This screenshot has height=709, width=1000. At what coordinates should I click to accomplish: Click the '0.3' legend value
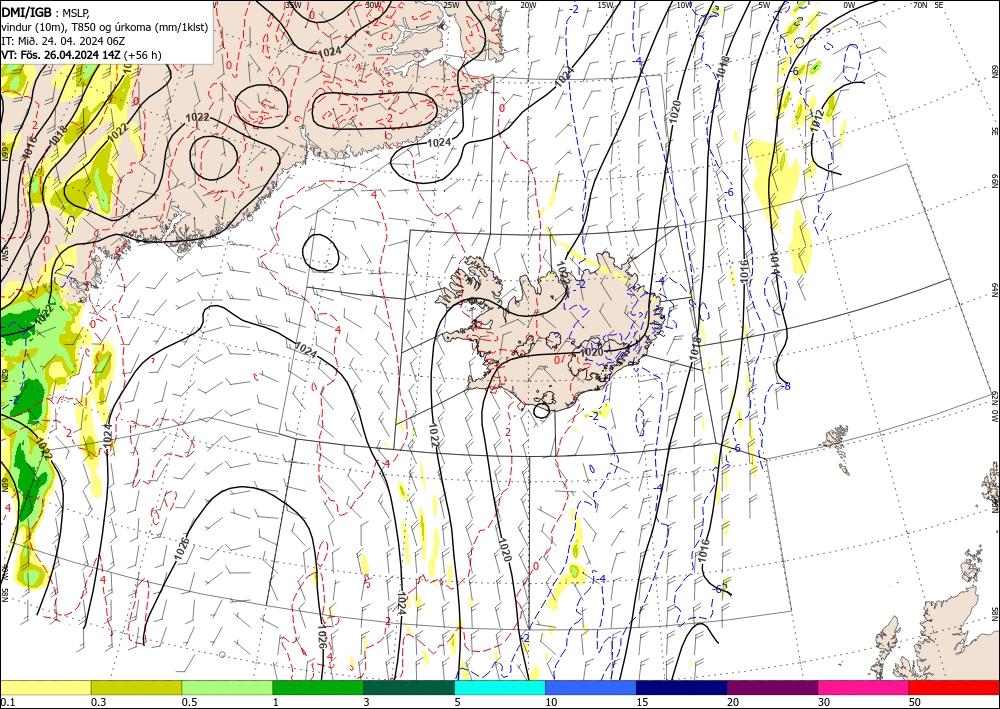98,702
